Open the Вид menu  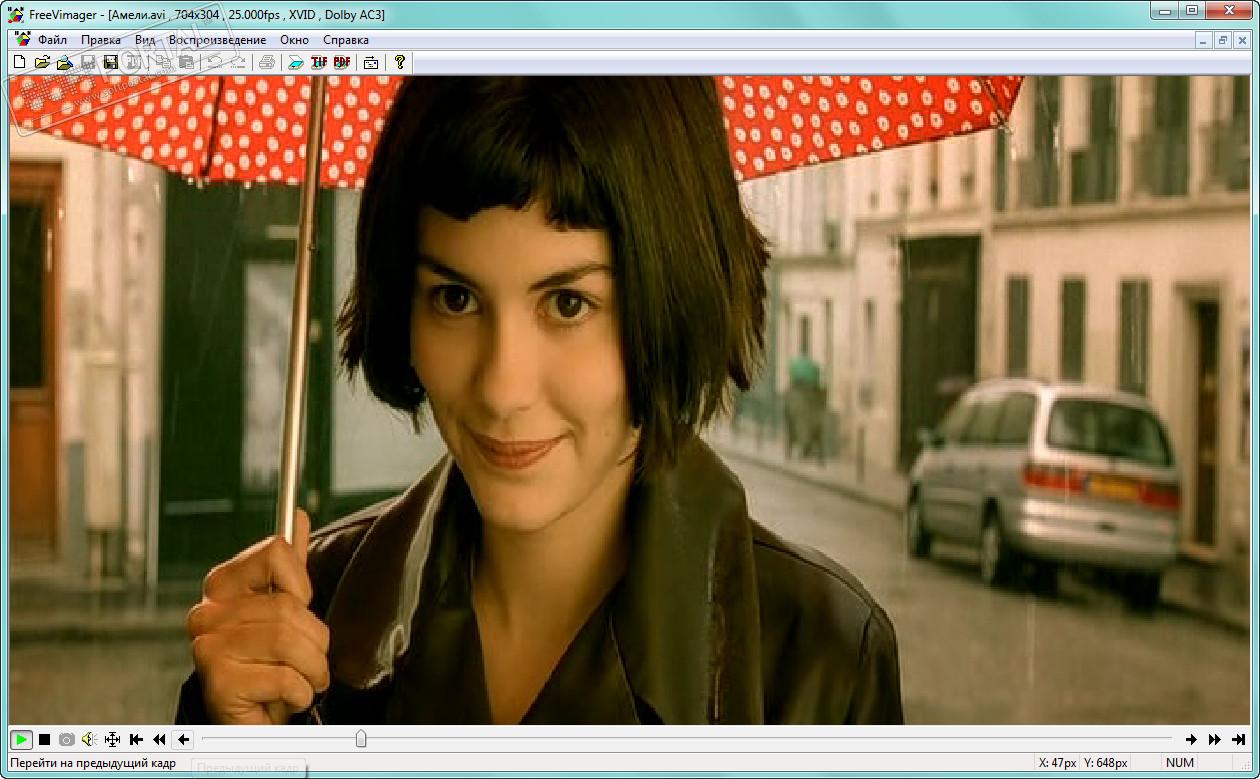[145, 40]
